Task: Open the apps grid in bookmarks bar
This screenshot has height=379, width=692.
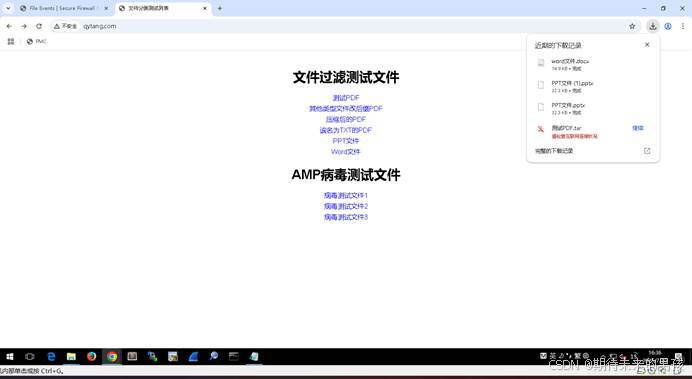Action: tap(11, 41)
